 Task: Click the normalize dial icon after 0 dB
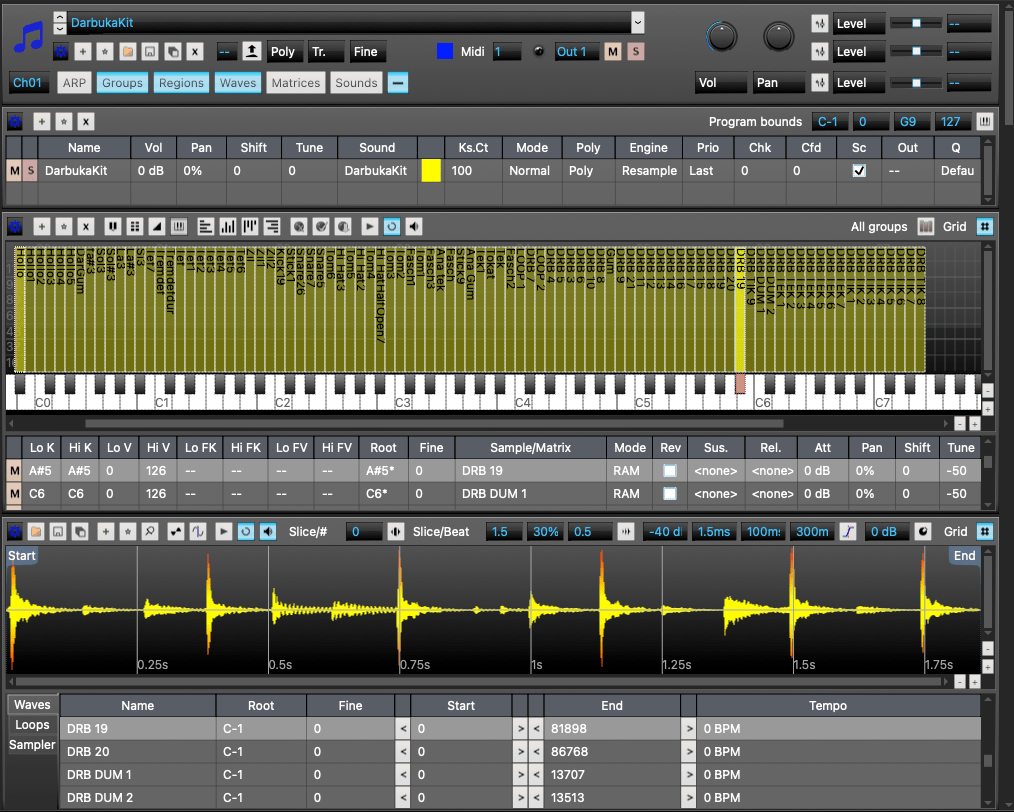click(x=923, y=531)
